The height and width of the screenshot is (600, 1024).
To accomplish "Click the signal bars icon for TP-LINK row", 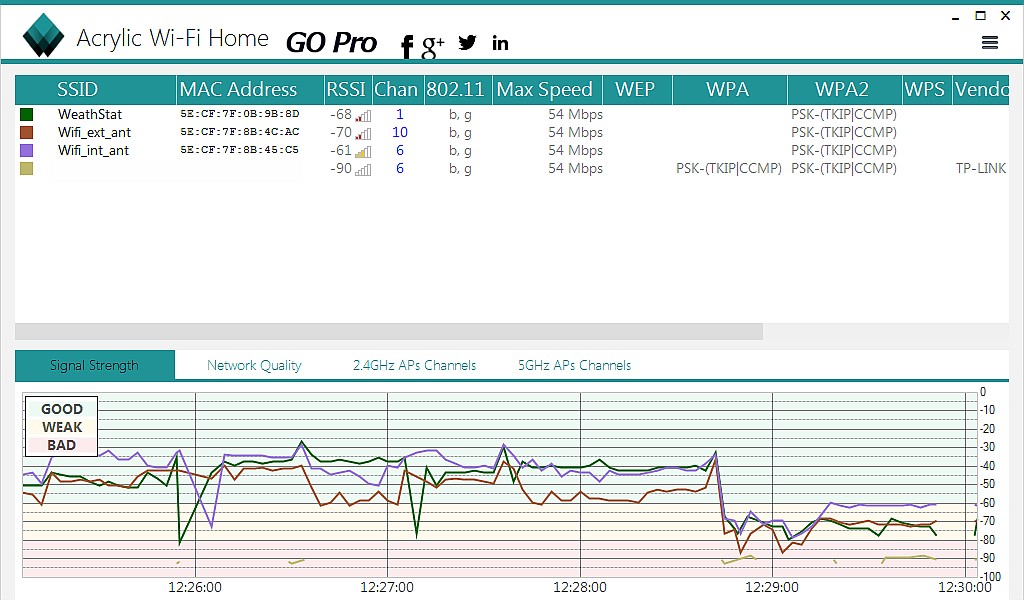I will pos(363,170).
